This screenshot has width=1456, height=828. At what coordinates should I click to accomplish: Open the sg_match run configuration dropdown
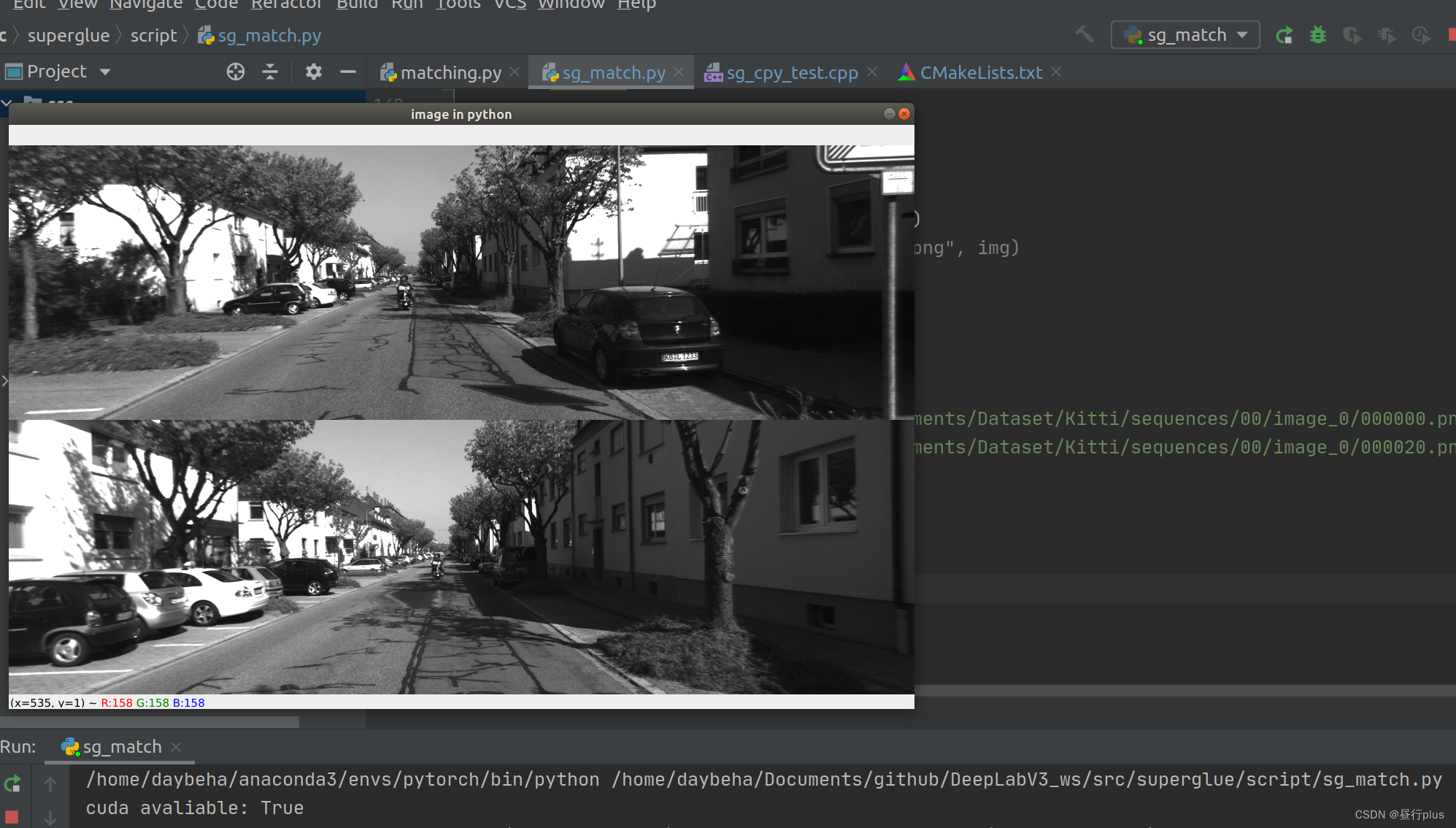[1185, 34]
